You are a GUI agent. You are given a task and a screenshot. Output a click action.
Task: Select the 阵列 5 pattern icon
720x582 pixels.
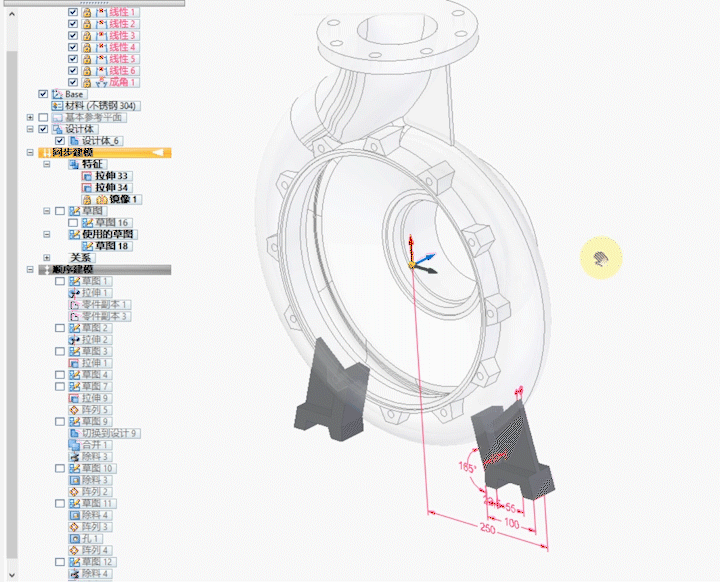74,410
